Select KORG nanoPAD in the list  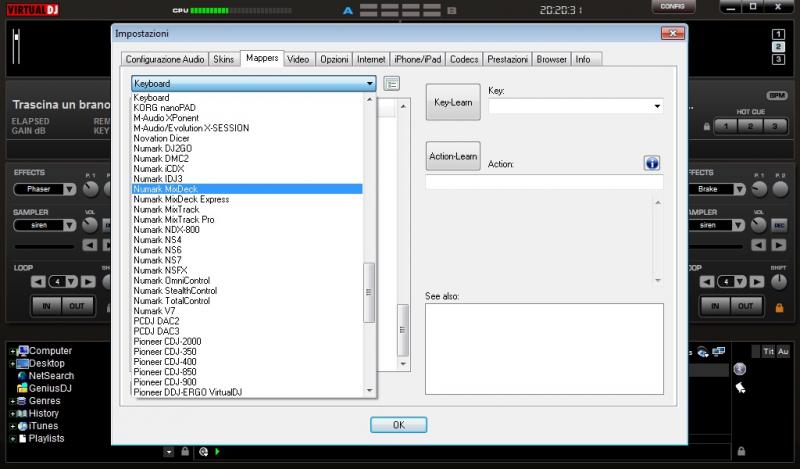[x=247, y=108]
